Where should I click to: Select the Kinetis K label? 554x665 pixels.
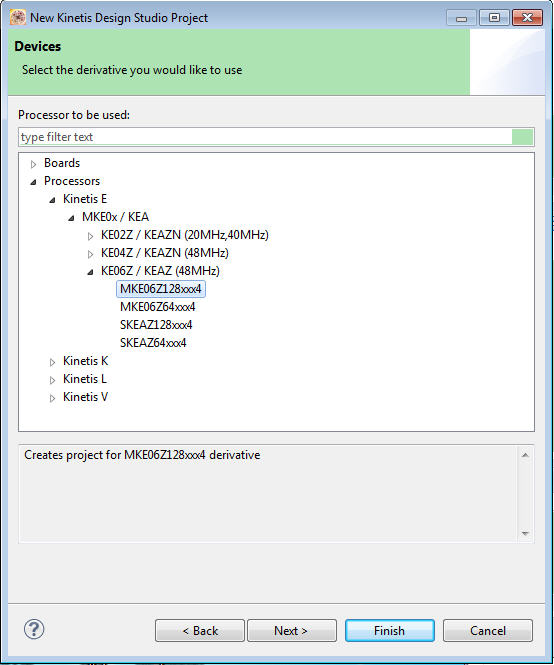(86, 360)
